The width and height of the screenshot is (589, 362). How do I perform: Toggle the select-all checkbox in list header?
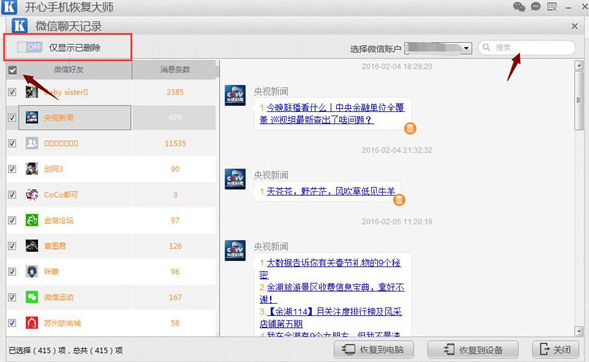pos(12,70)
